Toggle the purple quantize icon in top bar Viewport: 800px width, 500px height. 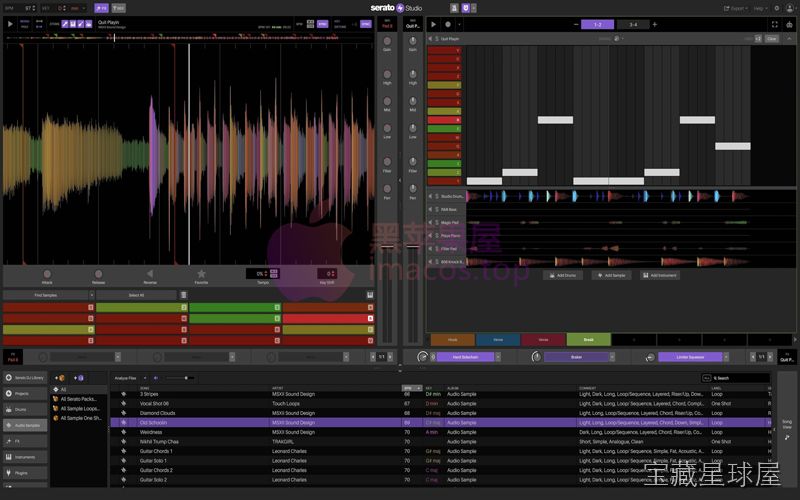click(x=465, y=8)
